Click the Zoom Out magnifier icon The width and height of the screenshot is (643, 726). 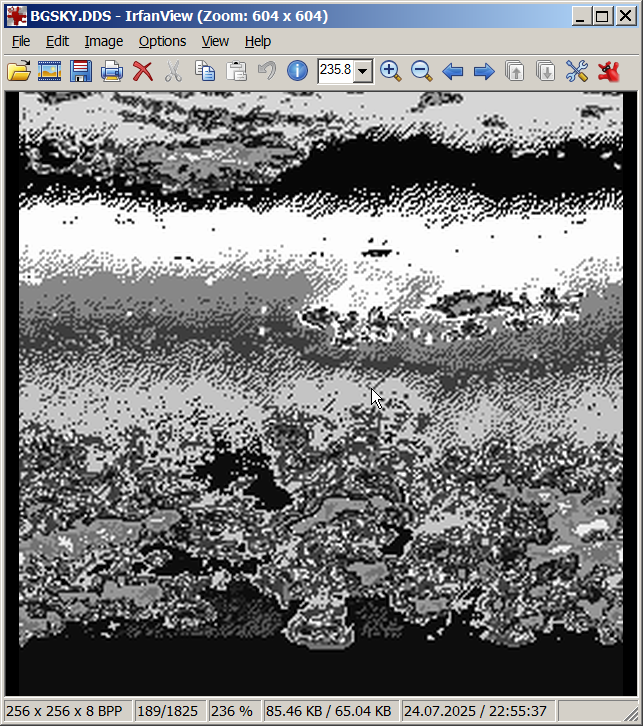(x=421, y=71)
